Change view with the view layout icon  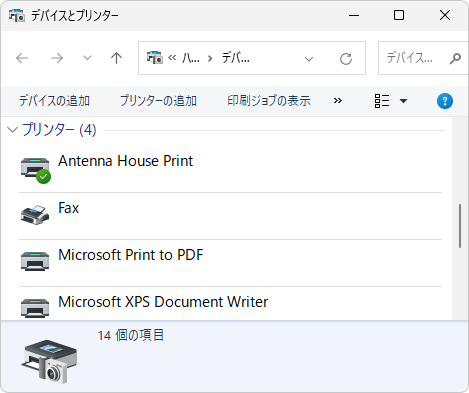click(x=382, y=101)
